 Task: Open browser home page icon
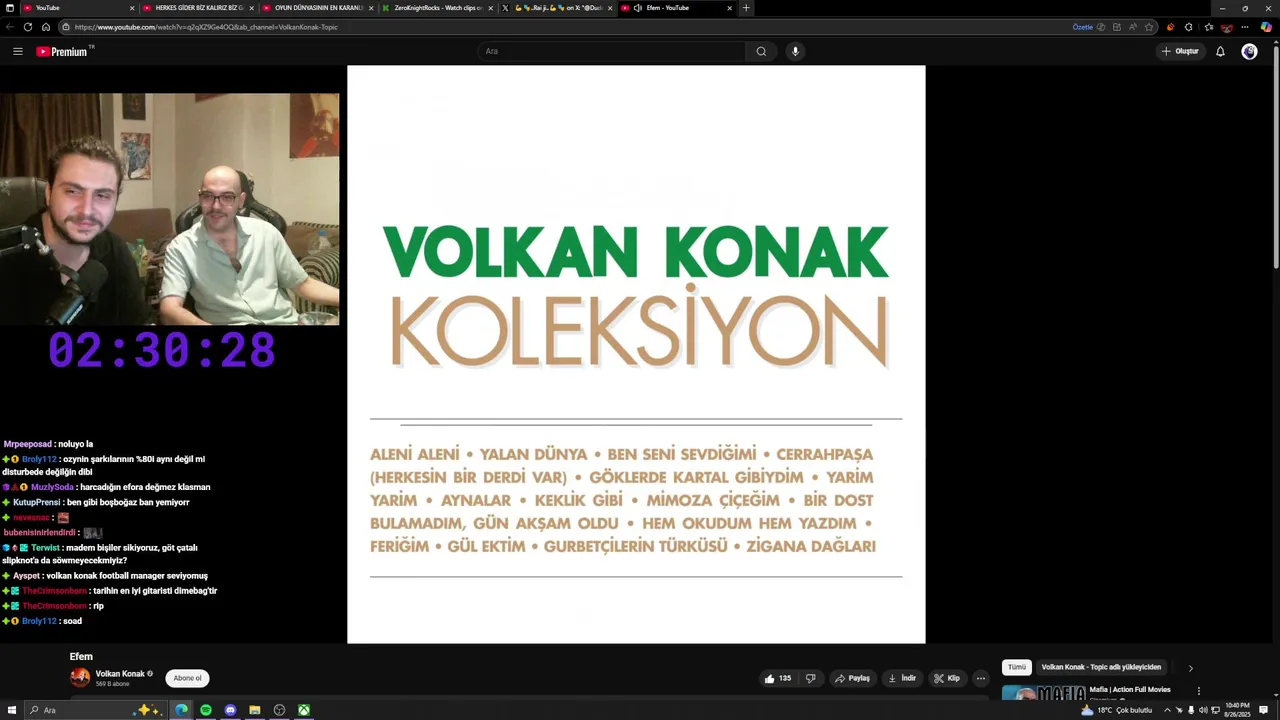46,27
